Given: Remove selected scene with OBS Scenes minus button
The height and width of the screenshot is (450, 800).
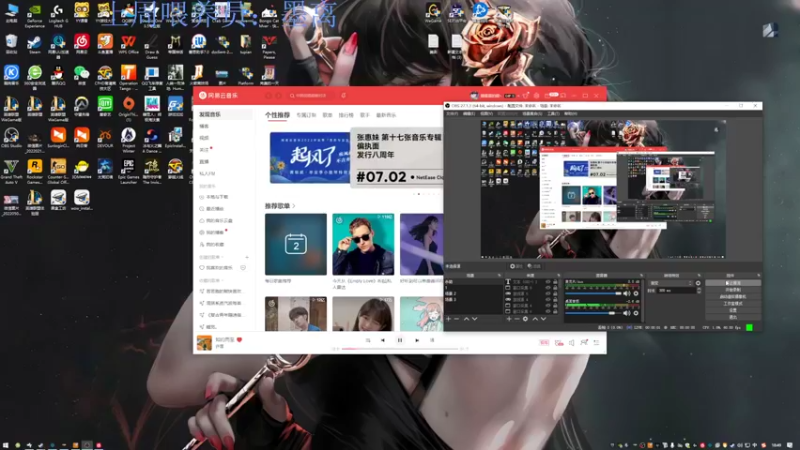Looking at the screenshot, I should coord(457,319).
